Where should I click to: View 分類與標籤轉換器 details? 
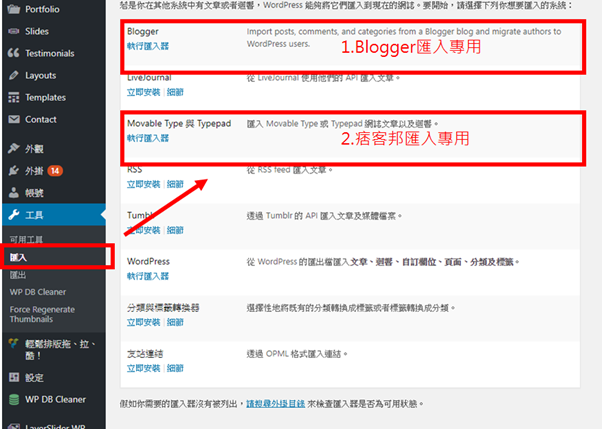pos(175,322)
